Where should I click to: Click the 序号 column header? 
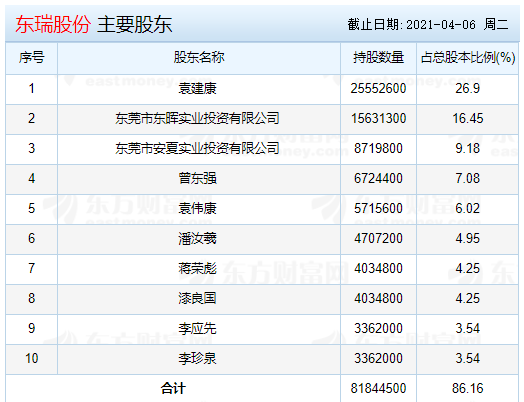point(31,57)
